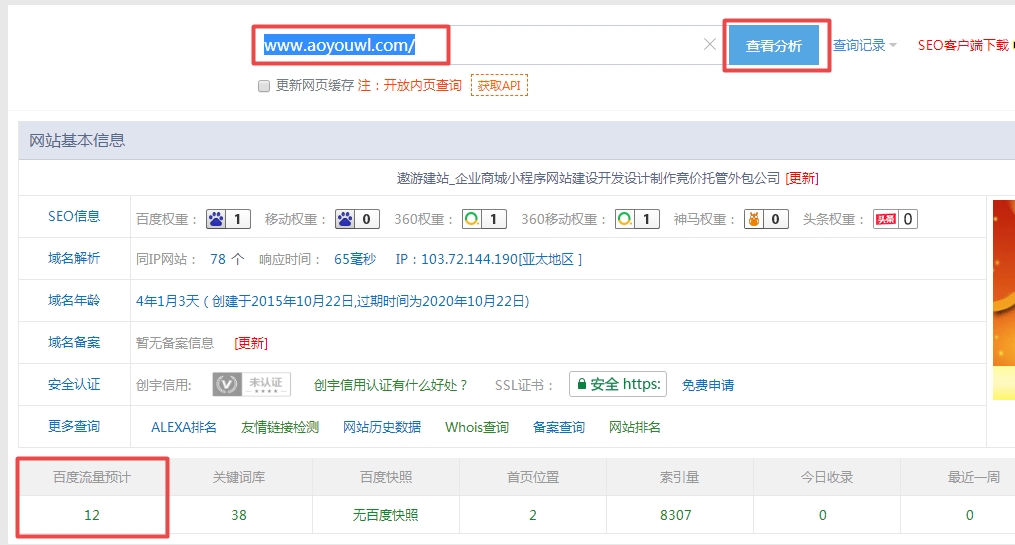Click the 友情链接检测 link
Screen dimensions: 1015x545
tap(280, 427)
